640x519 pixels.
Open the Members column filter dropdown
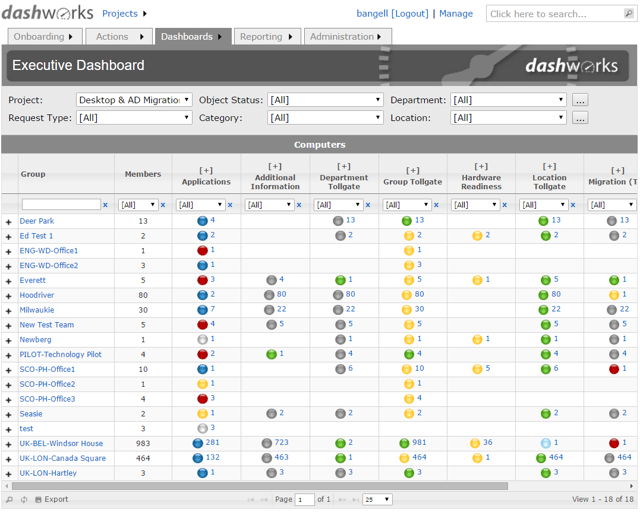pyautogui.click(x=138, y=205)
